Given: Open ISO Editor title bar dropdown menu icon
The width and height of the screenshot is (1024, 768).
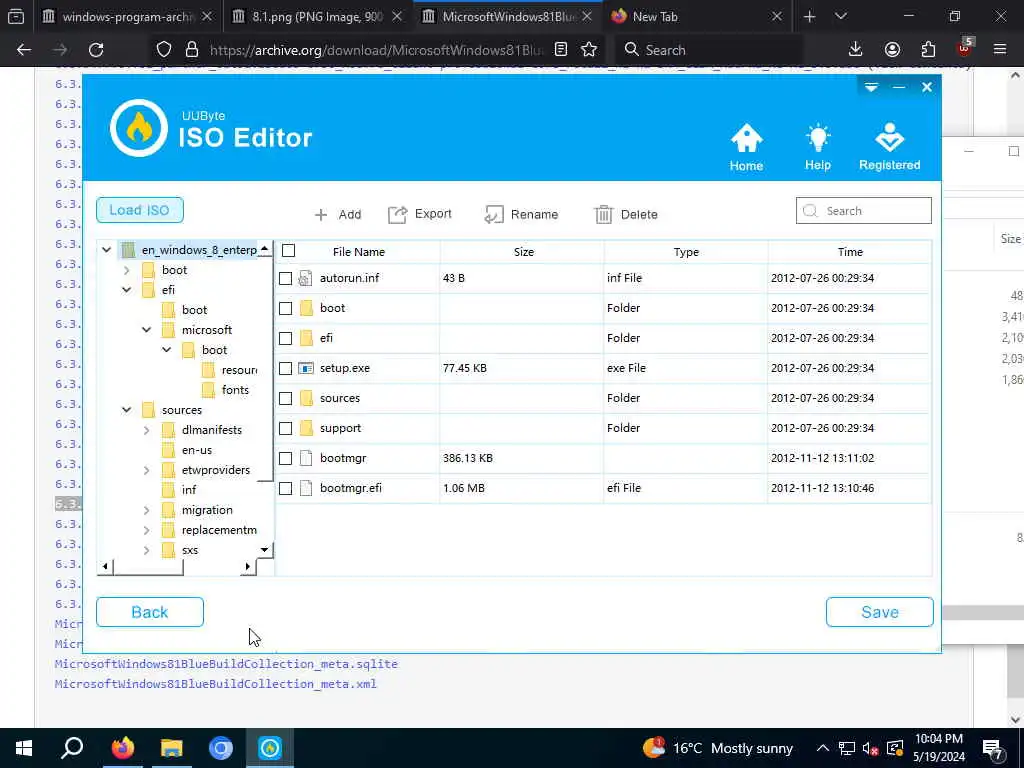Looking at the screenshot, I should pos(871,87).
